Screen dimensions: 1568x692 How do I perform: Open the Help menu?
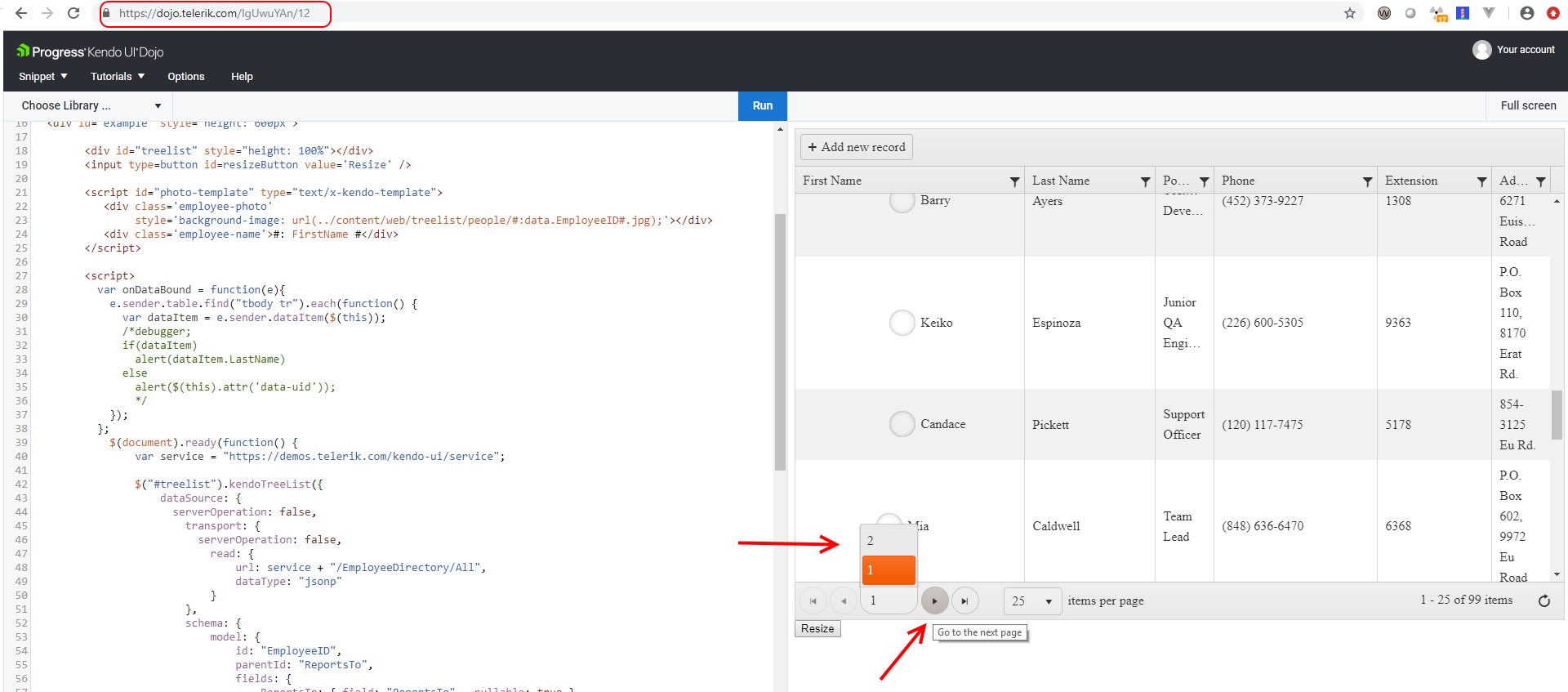[x=242, y=77]
